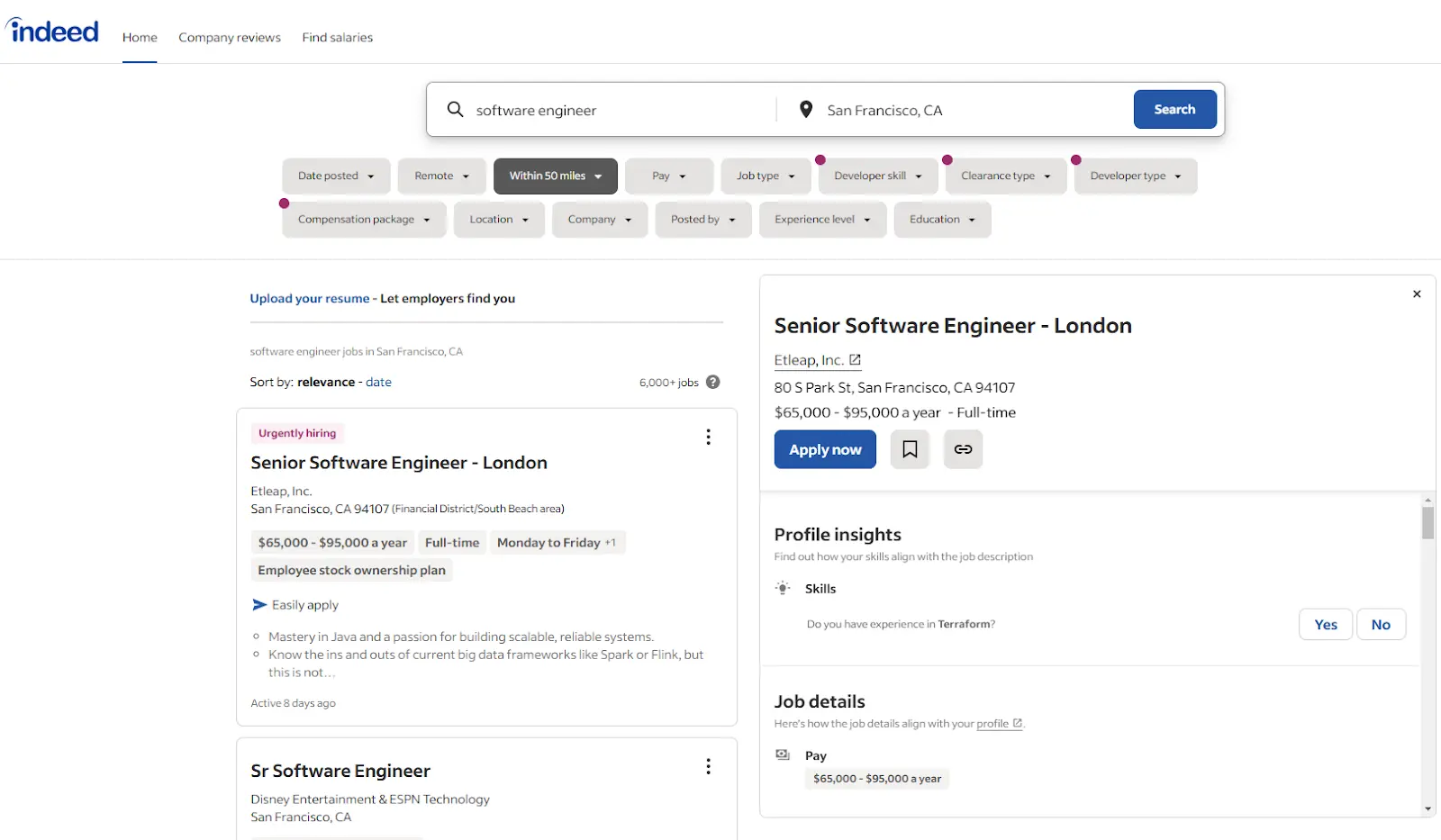Expand the Within 50 miles filter
1441x840 pixels.
point(555,176)
